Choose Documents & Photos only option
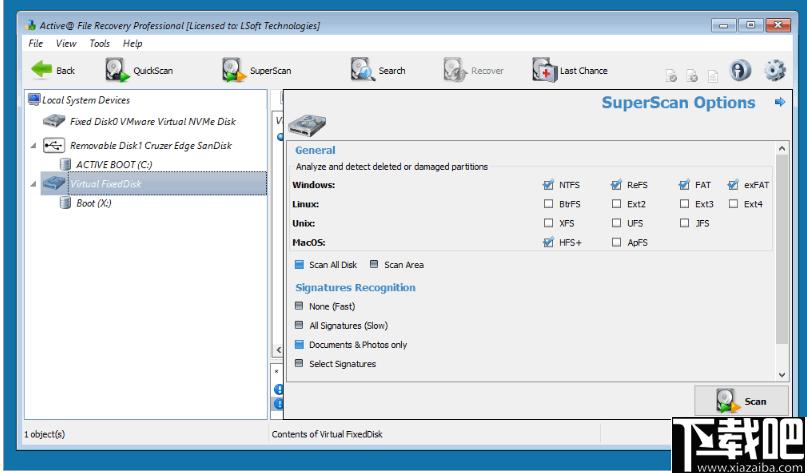Image resolution: width=807 pixels, height=473 pixels. coord(299,344)
